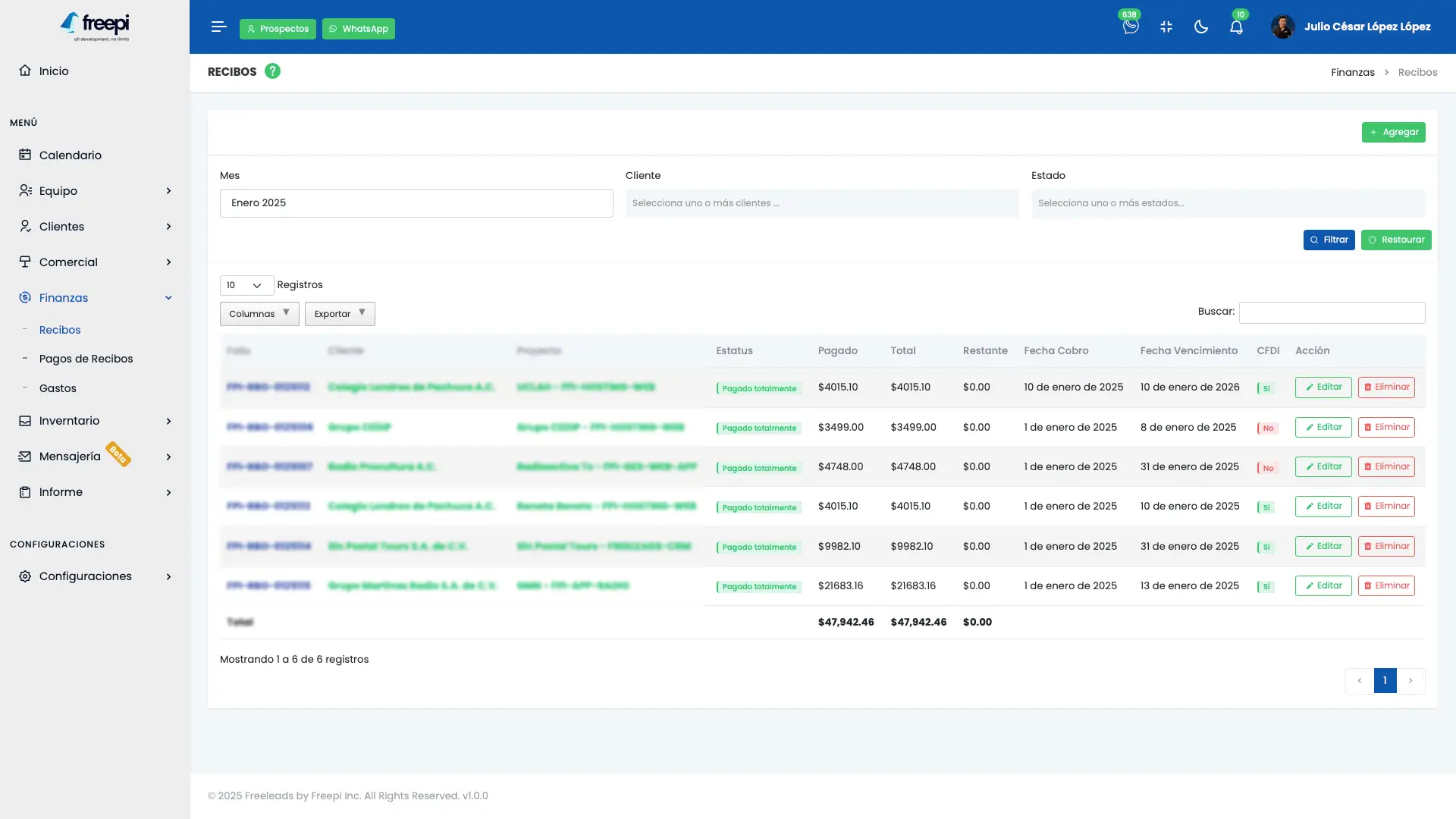Click the freepi logo

[x=95, y=27]
